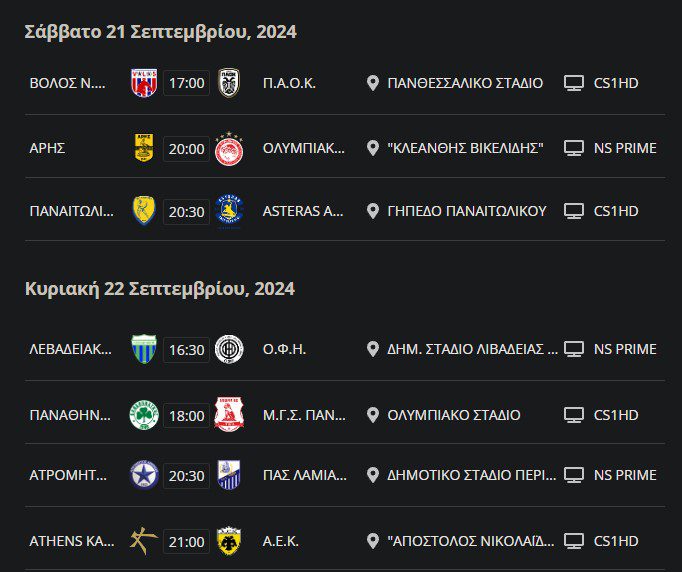Click the Athens Kallithea crest
This screenshot has width=682, height=572.
click(x=145, y=541)
